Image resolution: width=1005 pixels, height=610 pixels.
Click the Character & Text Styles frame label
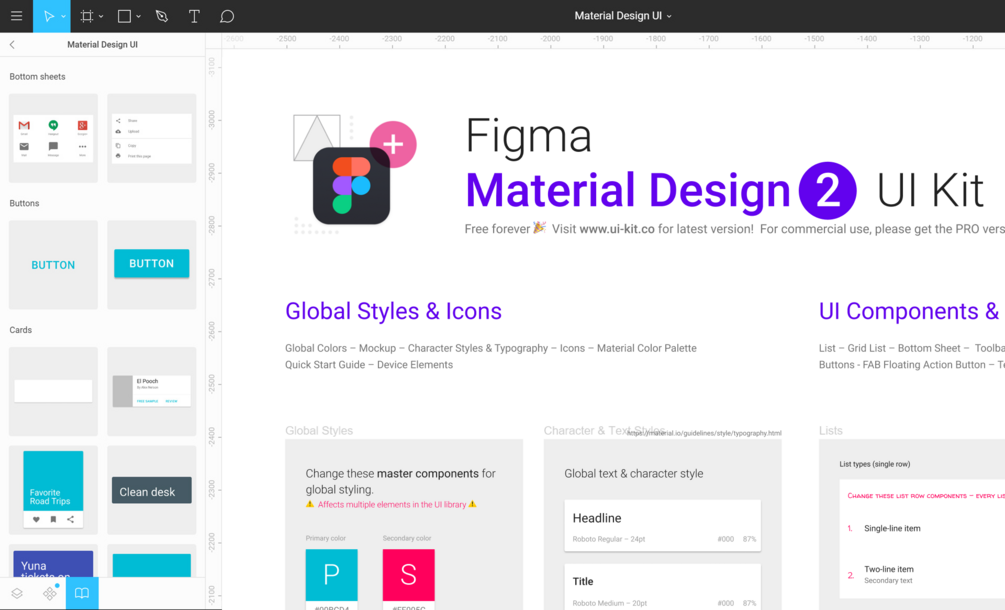pos(604,431)
